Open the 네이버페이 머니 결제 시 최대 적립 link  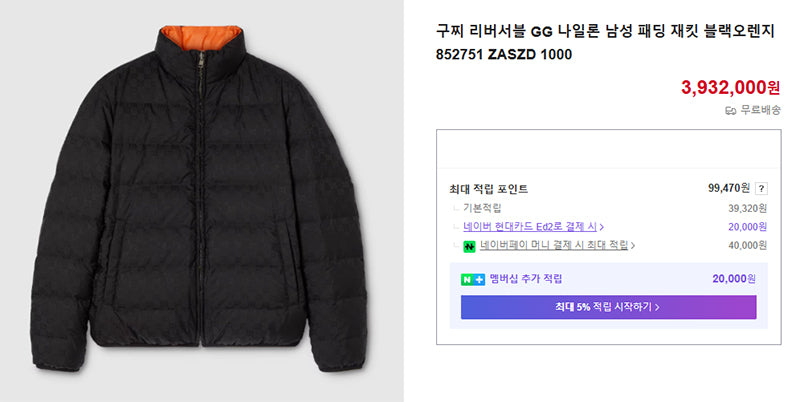554,245
